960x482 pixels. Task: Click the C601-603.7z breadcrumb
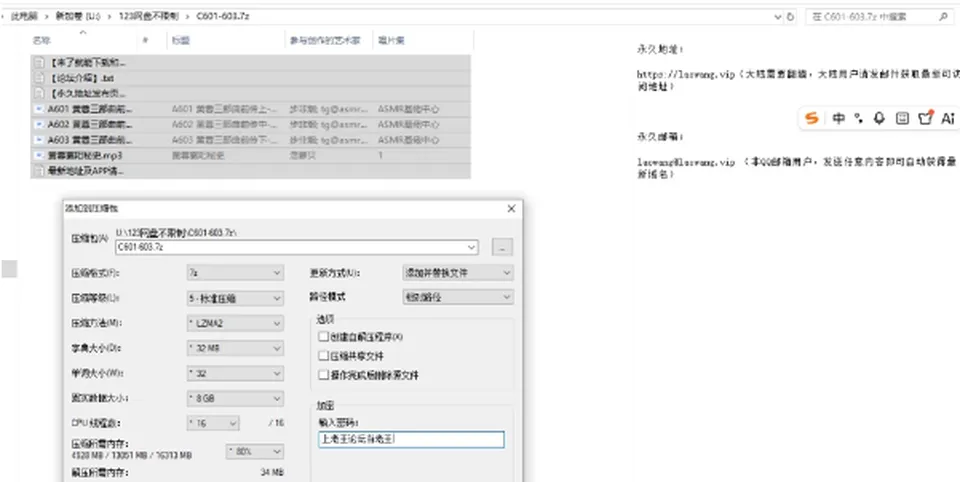point(223,17)
